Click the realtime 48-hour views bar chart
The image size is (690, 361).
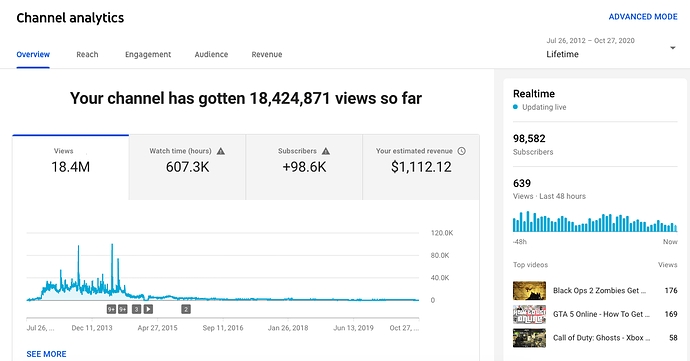click(x=595, y=222)
